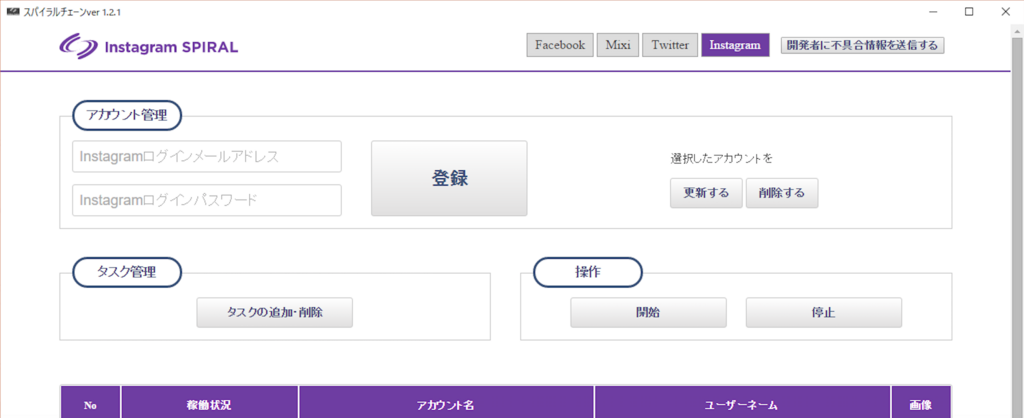
Task: Click the app icon in title bar
Action: tap(12, 12)
